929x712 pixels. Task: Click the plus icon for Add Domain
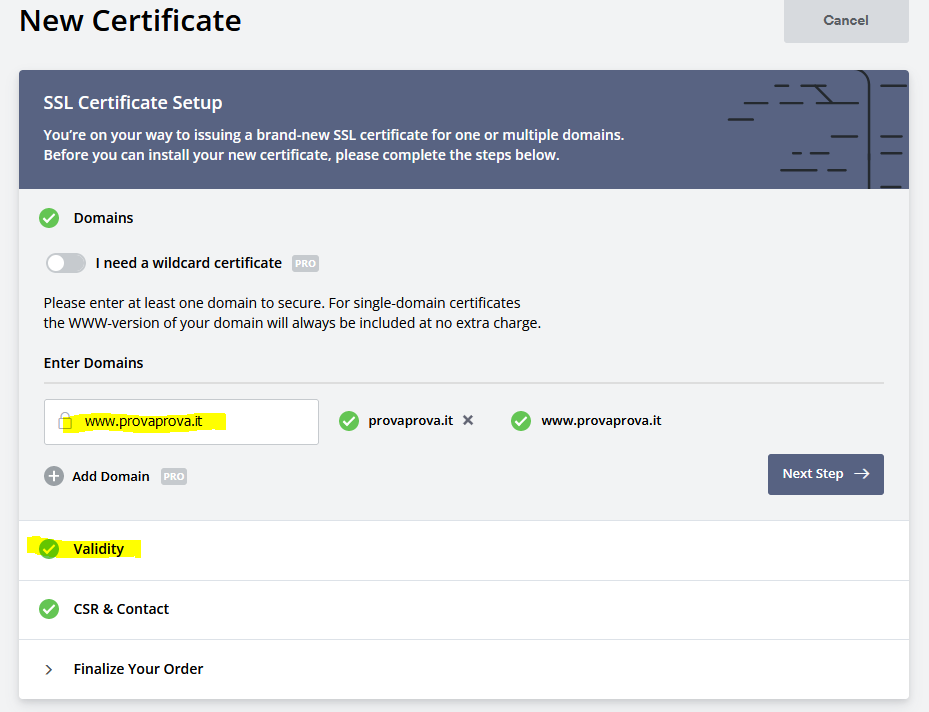click(54, 476)
